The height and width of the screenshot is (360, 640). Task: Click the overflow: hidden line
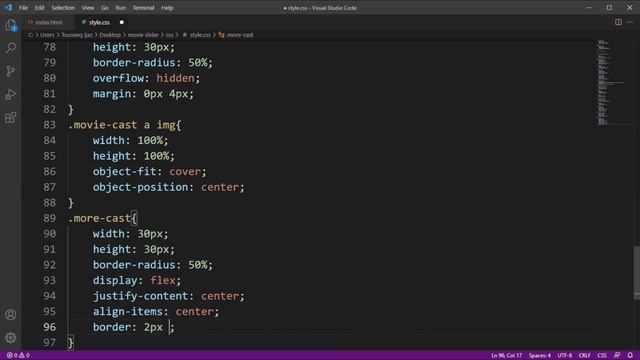[x=147, y=78]
